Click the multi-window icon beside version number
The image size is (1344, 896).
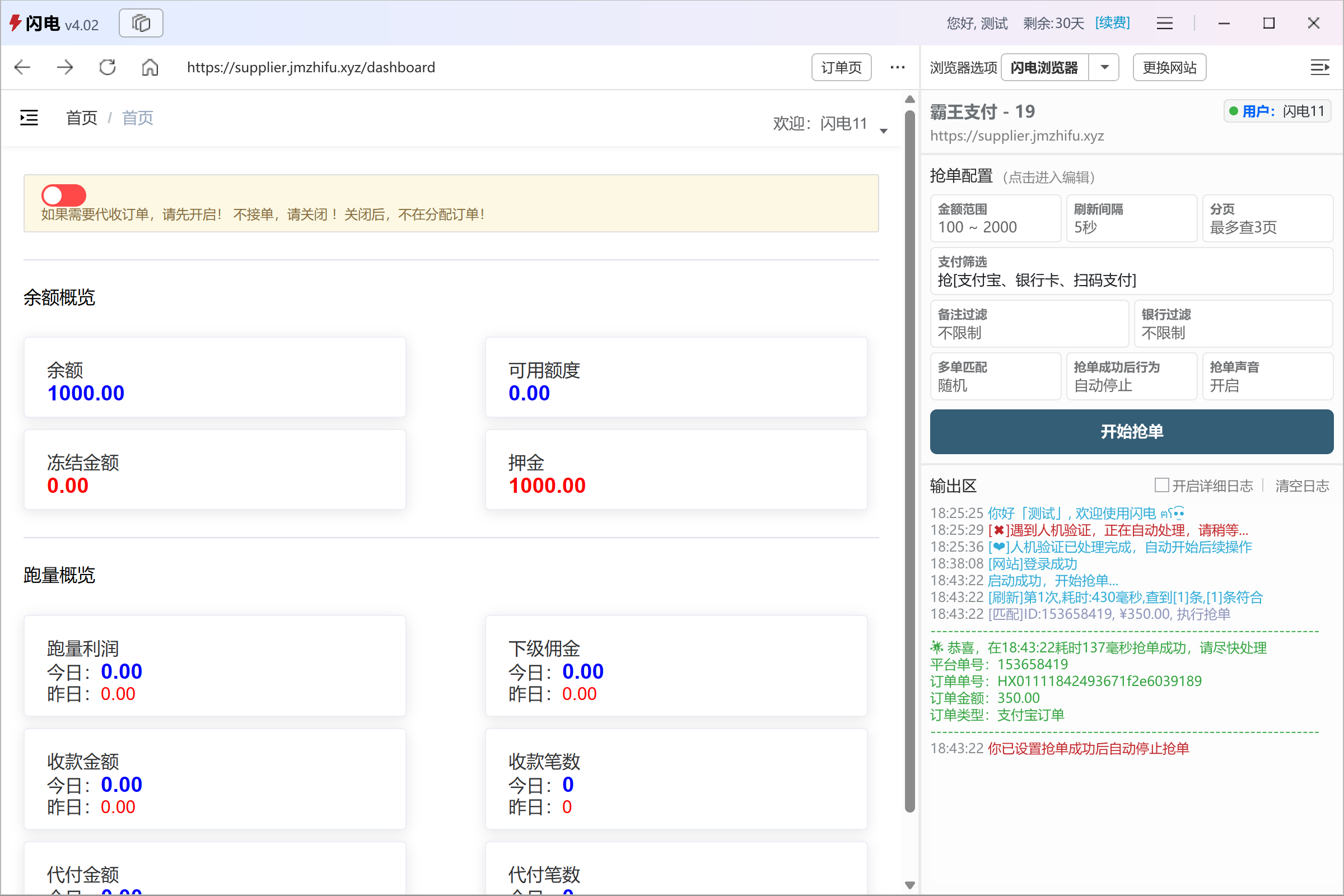coord(141,24)
